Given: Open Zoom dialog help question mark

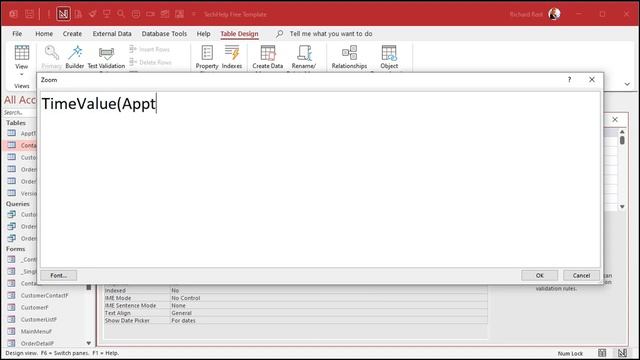Looking at the screenshot, I should pos(569,80).
